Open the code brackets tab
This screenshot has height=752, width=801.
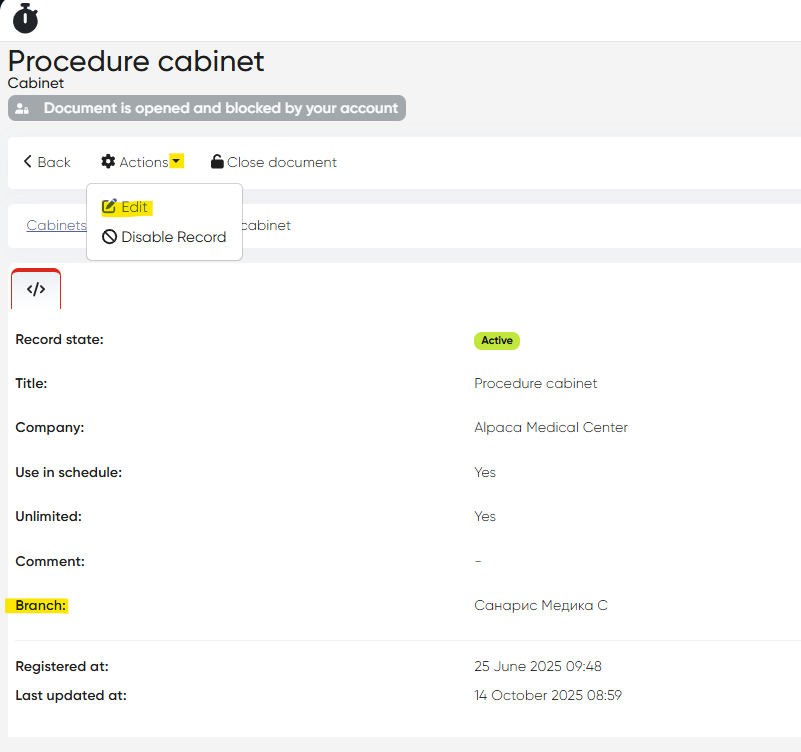(36, 289)
